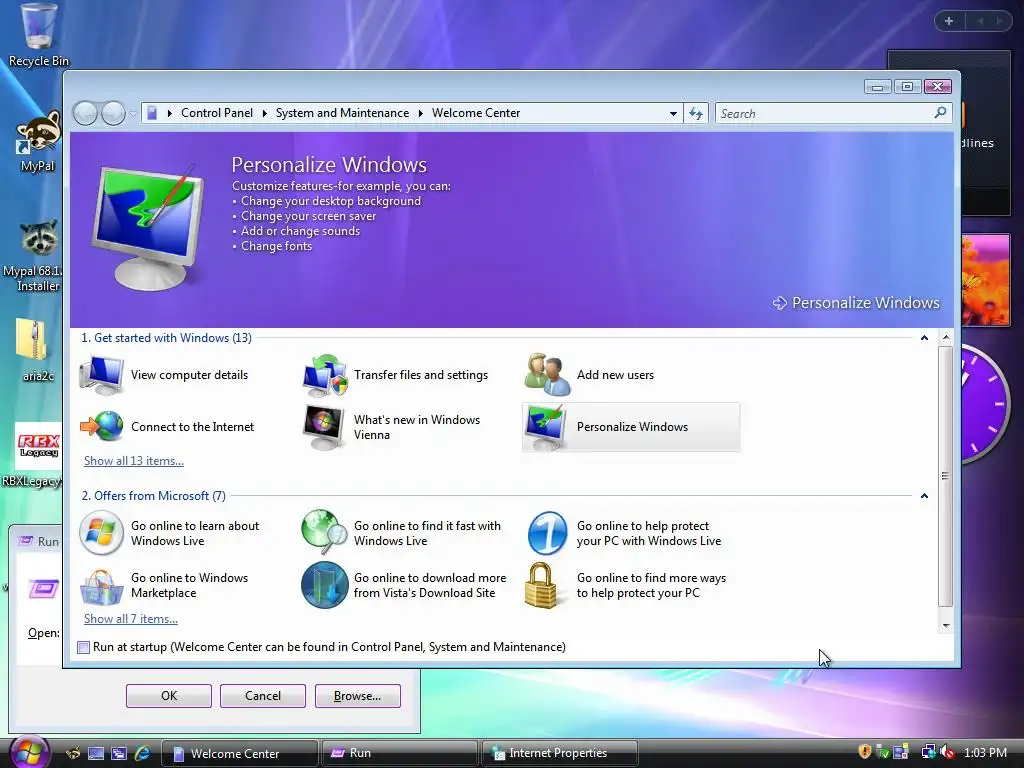Click the Welcome Center vertical scrollbar thumb

click(x=945, y=476)
